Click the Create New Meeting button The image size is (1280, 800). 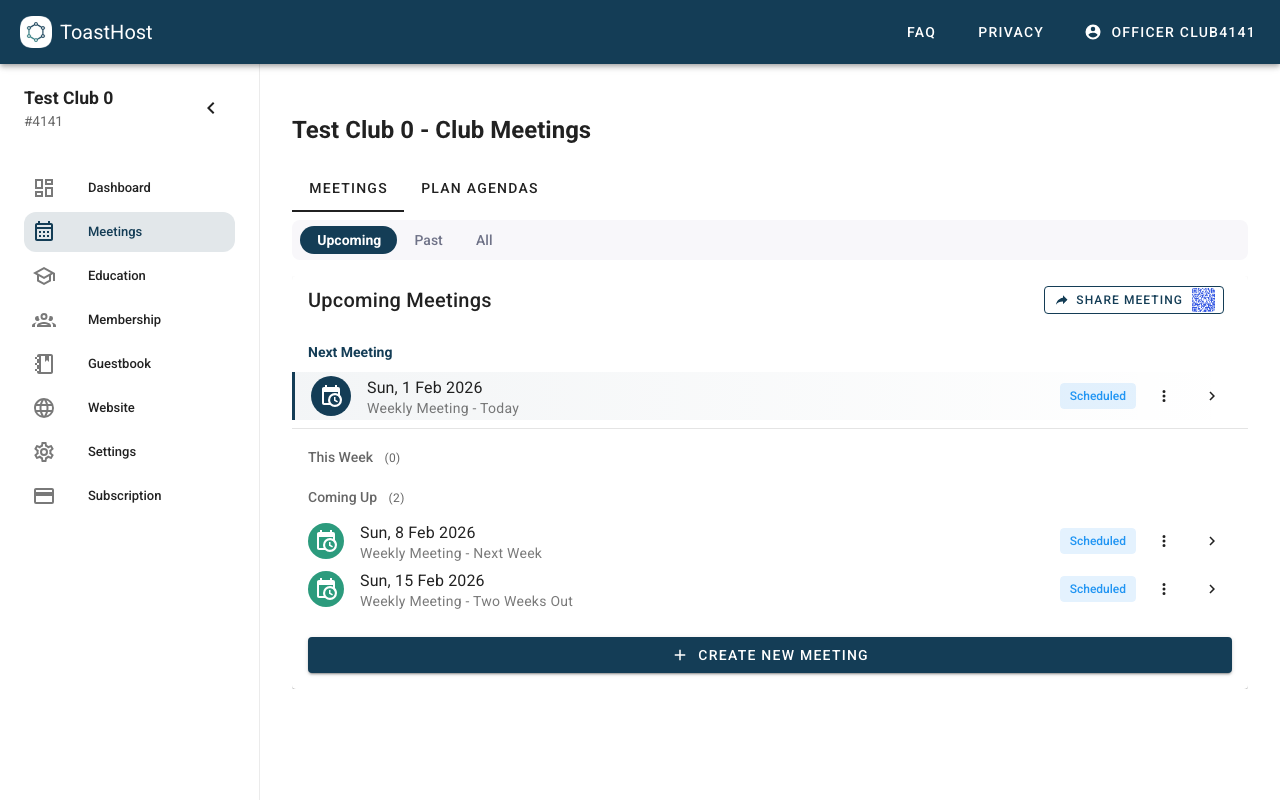pos(770,655)
